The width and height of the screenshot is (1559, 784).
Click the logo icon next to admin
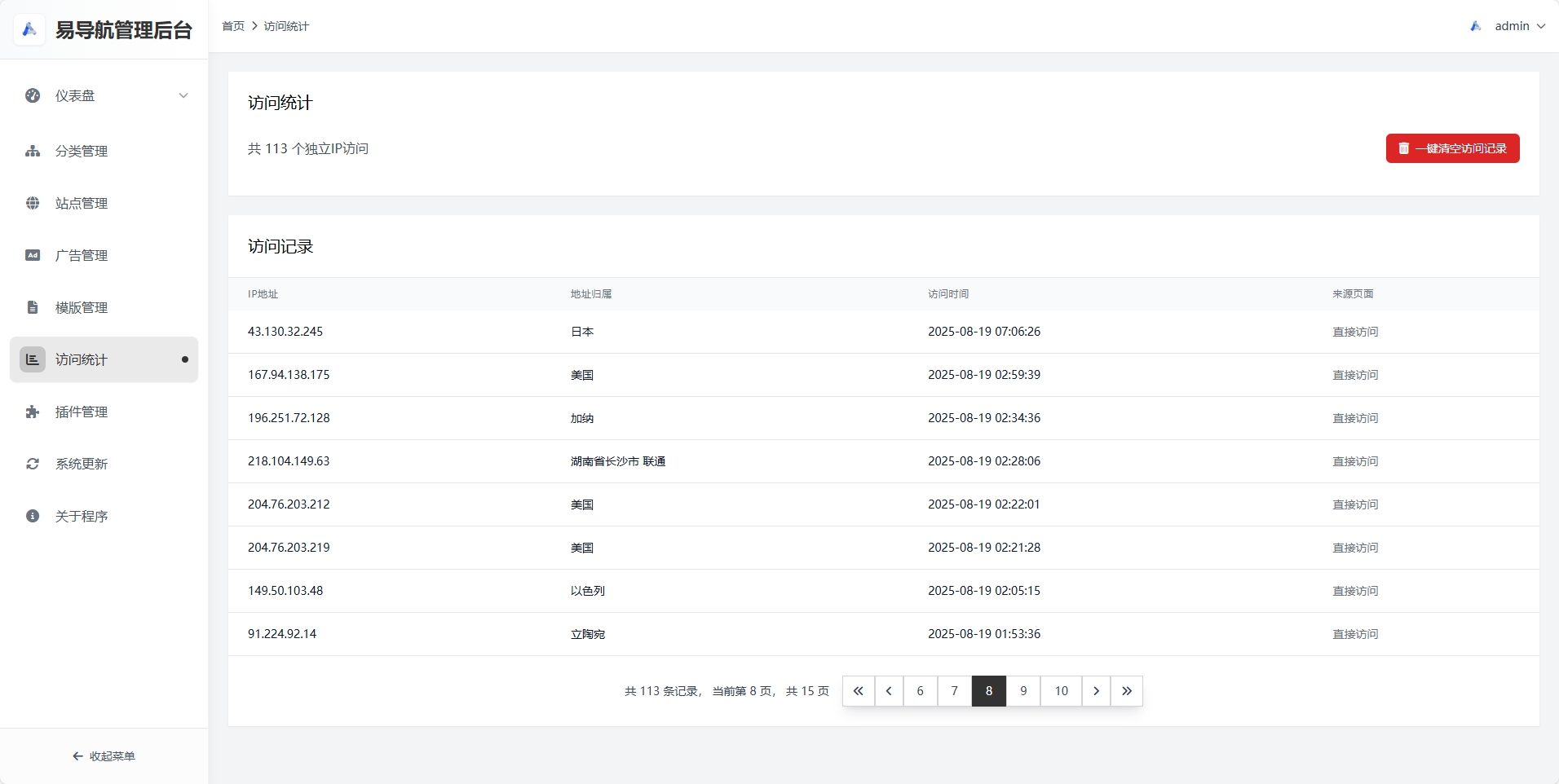[x=1476, y=25]
